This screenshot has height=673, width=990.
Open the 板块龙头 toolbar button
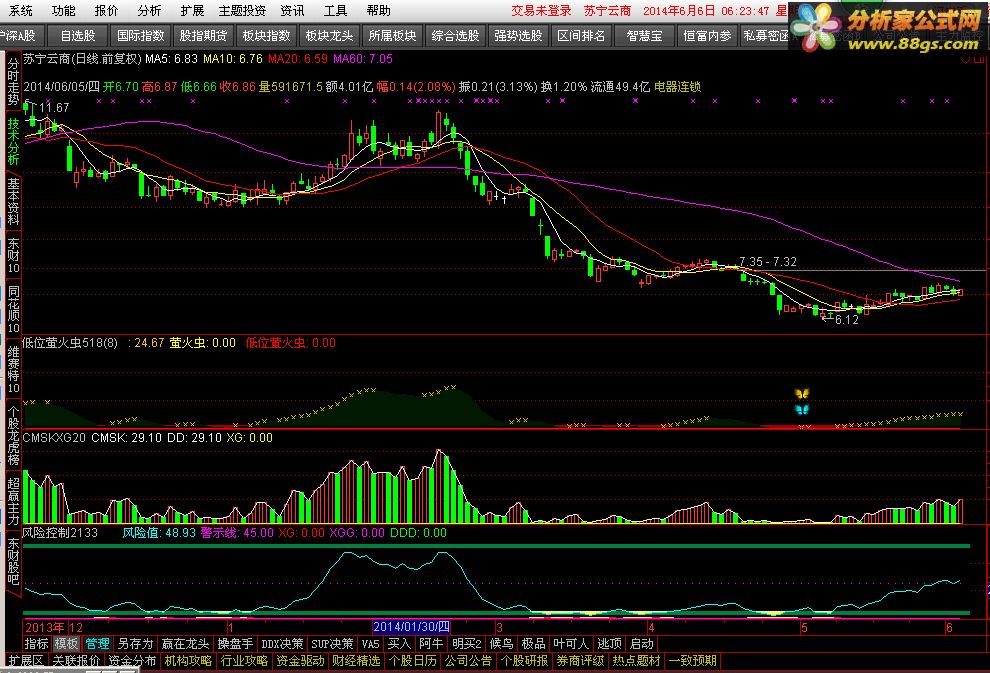pos(330,36)
